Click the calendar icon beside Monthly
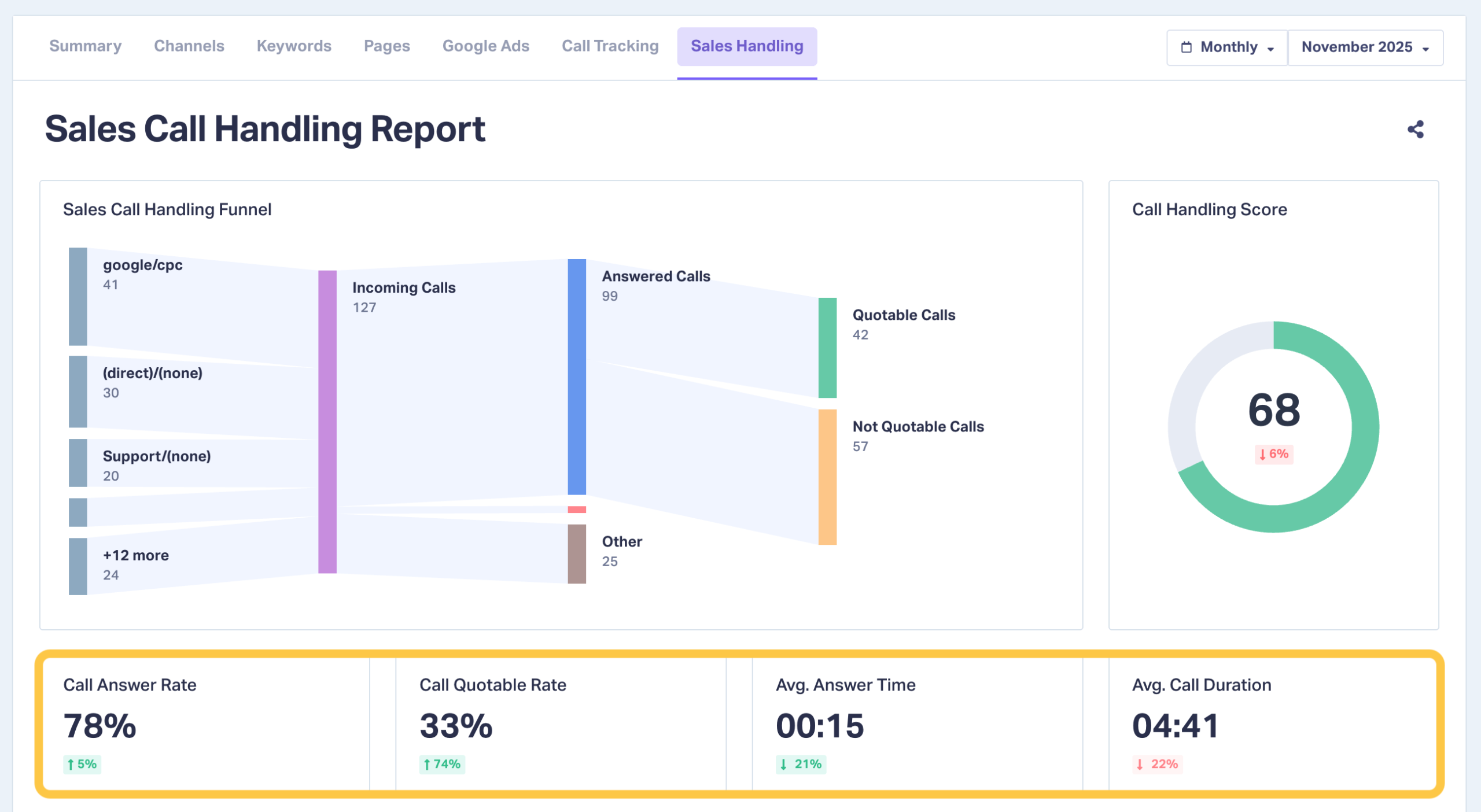 tap(1186, 47)
